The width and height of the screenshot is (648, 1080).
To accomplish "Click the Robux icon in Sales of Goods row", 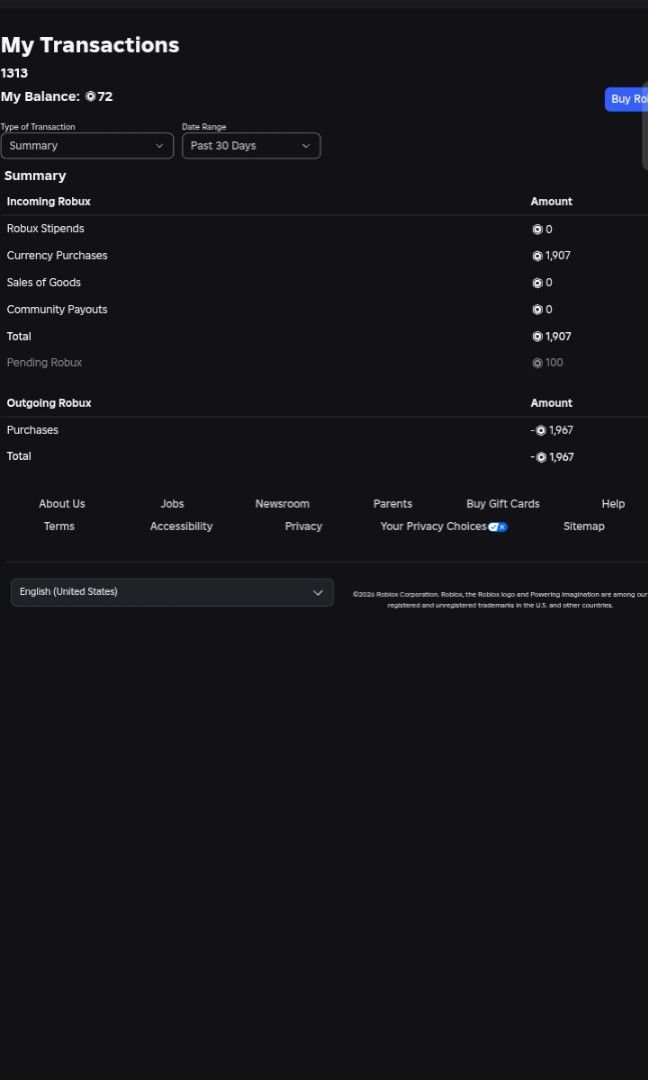I will point(537,283).
